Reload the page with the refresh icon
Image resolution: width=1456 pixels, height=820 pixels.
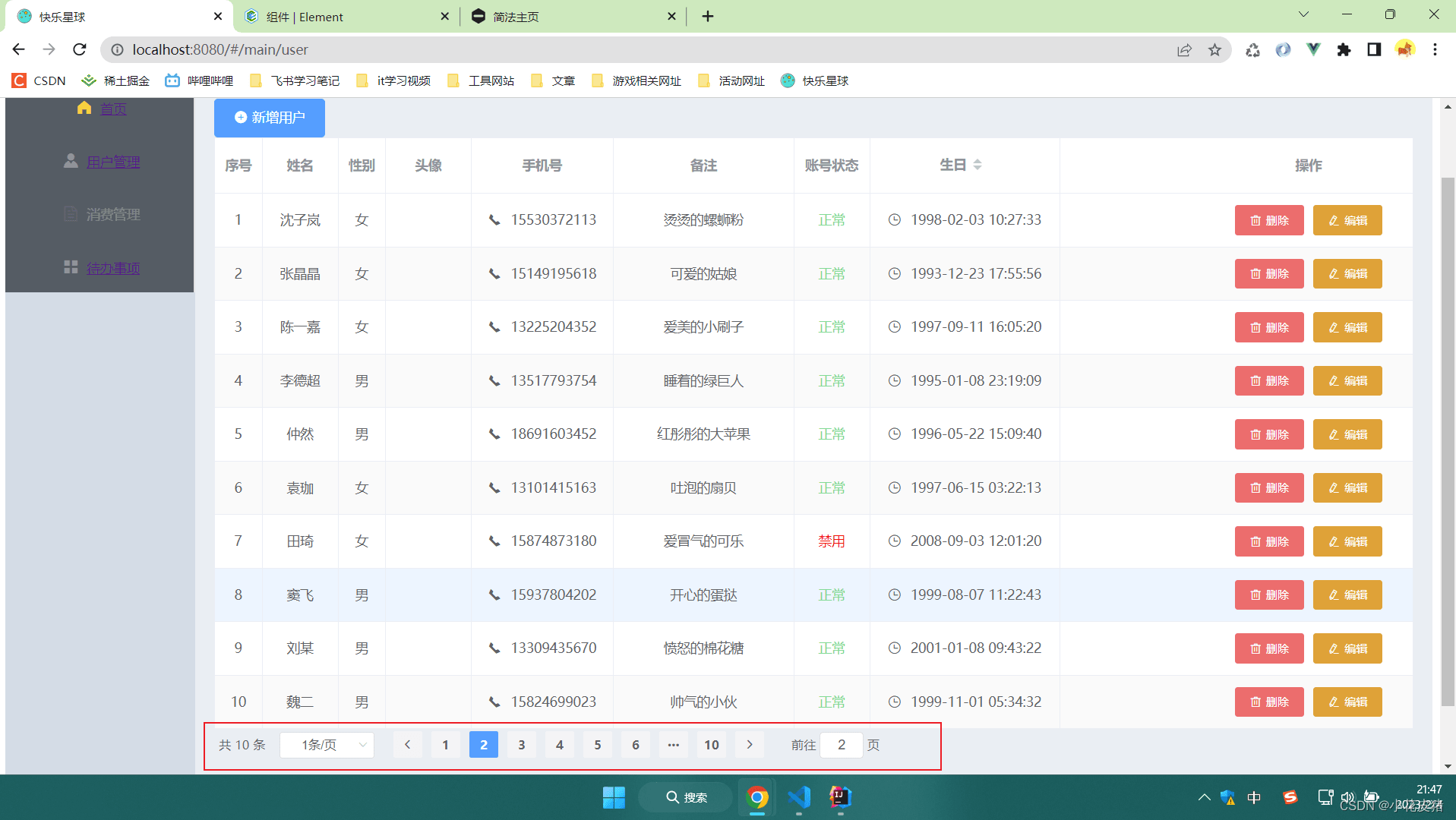80,49
